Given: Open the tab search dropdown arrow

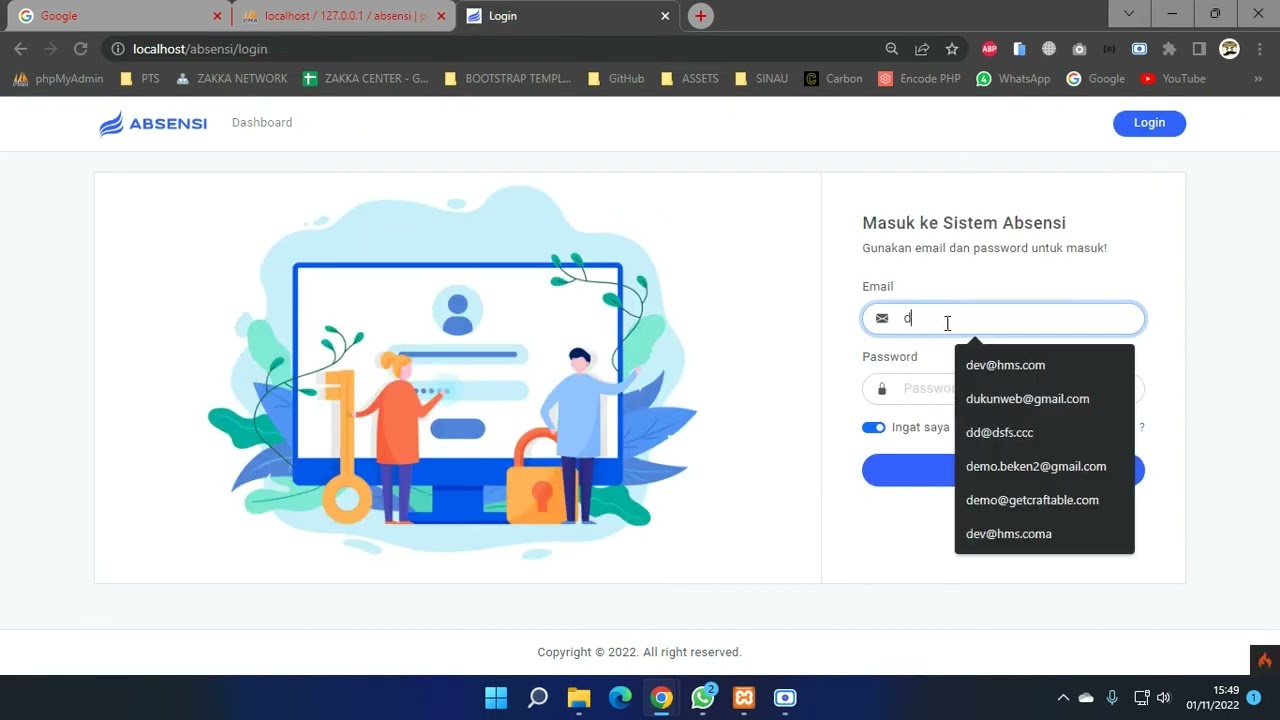Looking at the screenshot, I should [x=1129, y=14].
